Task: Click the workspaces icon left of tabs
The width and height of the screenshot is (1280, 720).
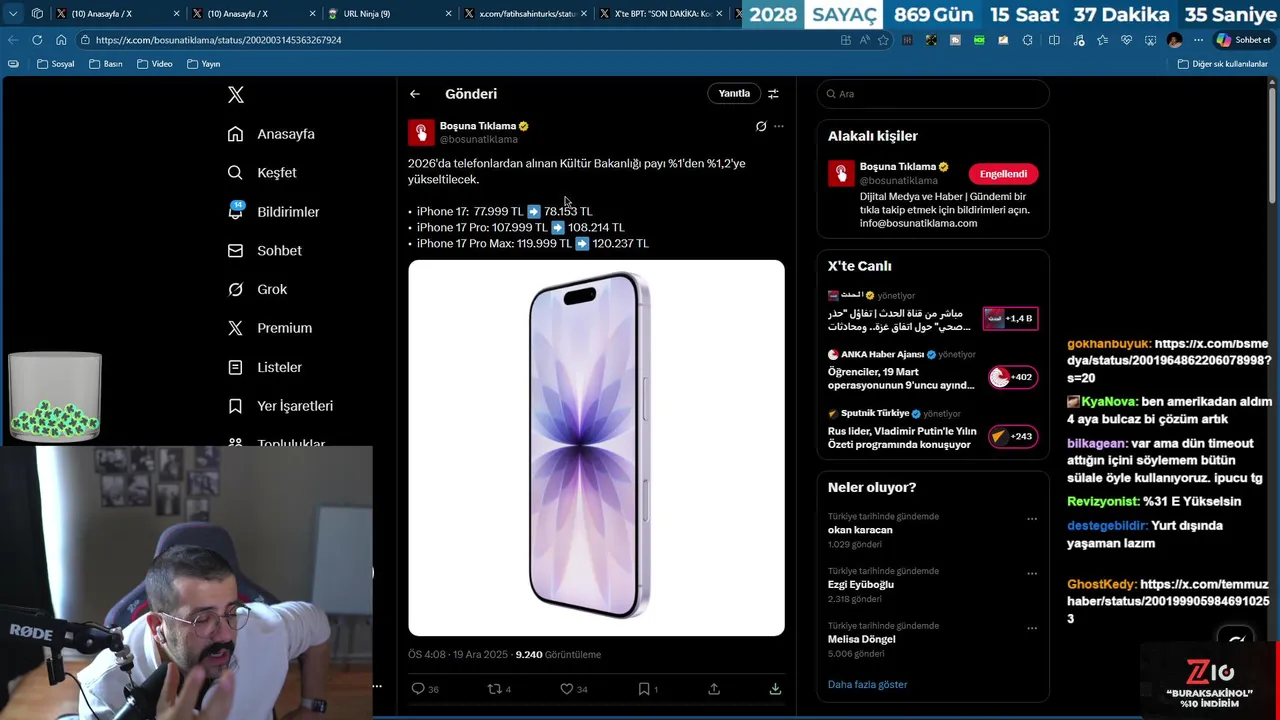Action: pos(37,14)
